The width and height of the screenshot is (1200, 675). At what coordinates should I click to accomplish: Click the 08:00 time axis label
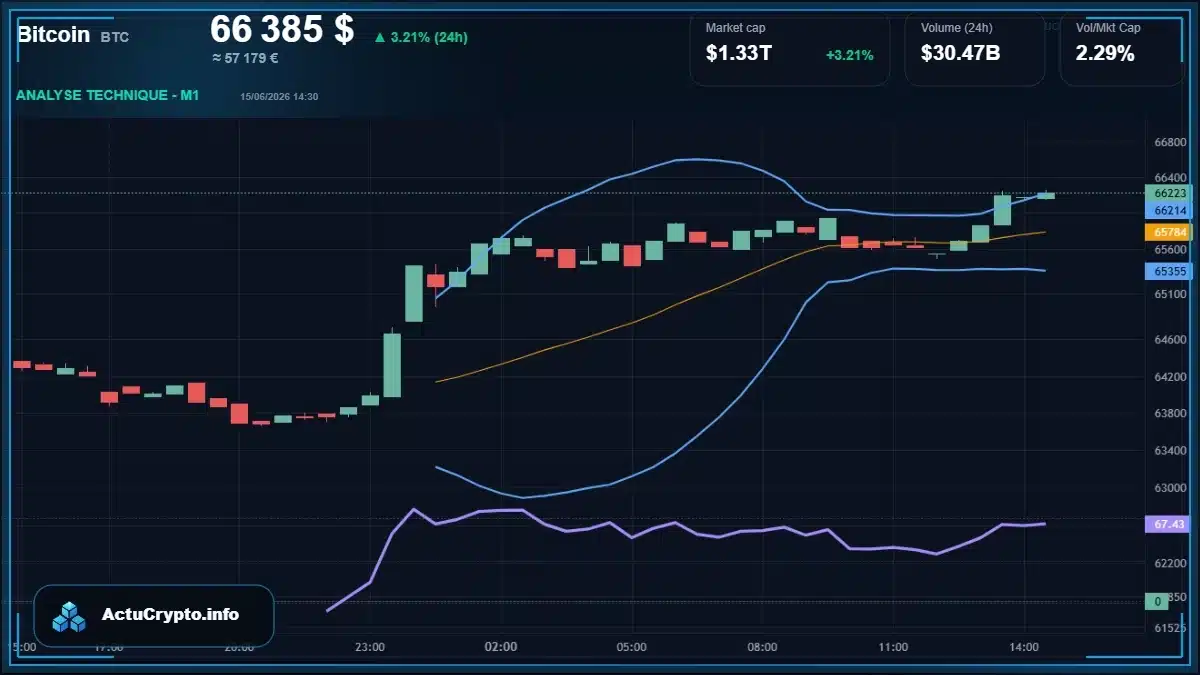763,647
